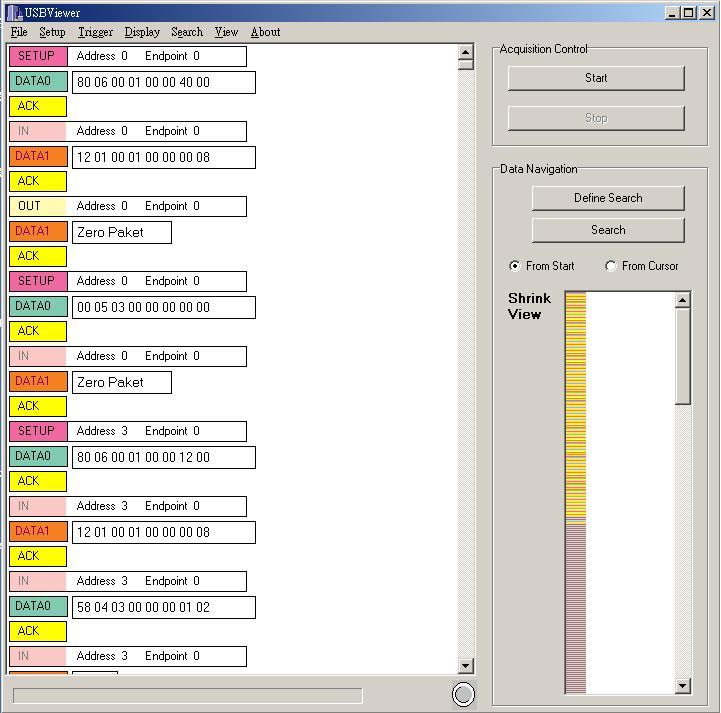Click the packet list scroll-down arrow

tap(466, 665)
